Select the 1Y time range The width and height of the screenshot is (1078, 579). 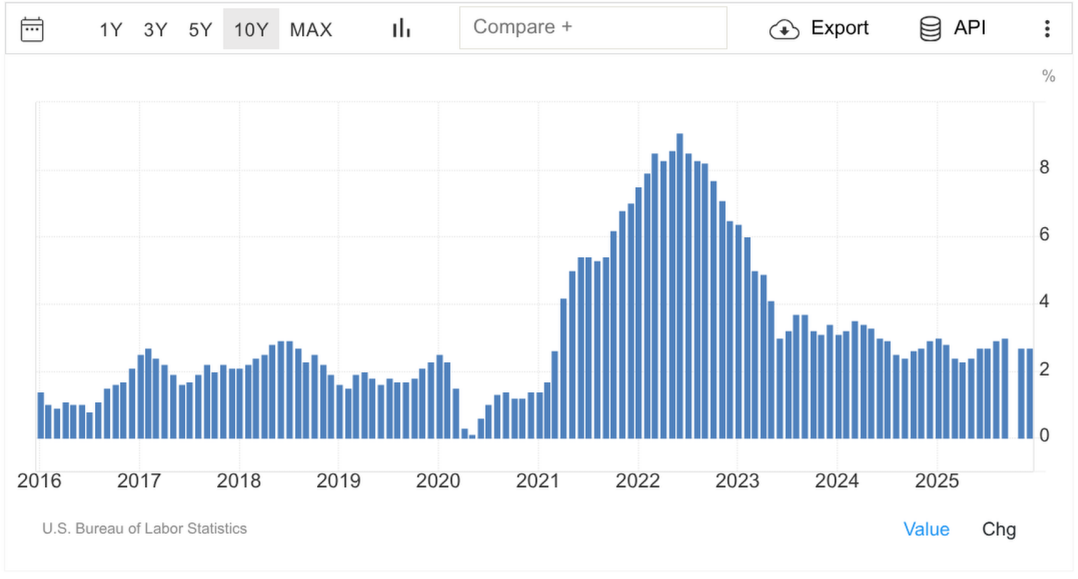[110, 30]
